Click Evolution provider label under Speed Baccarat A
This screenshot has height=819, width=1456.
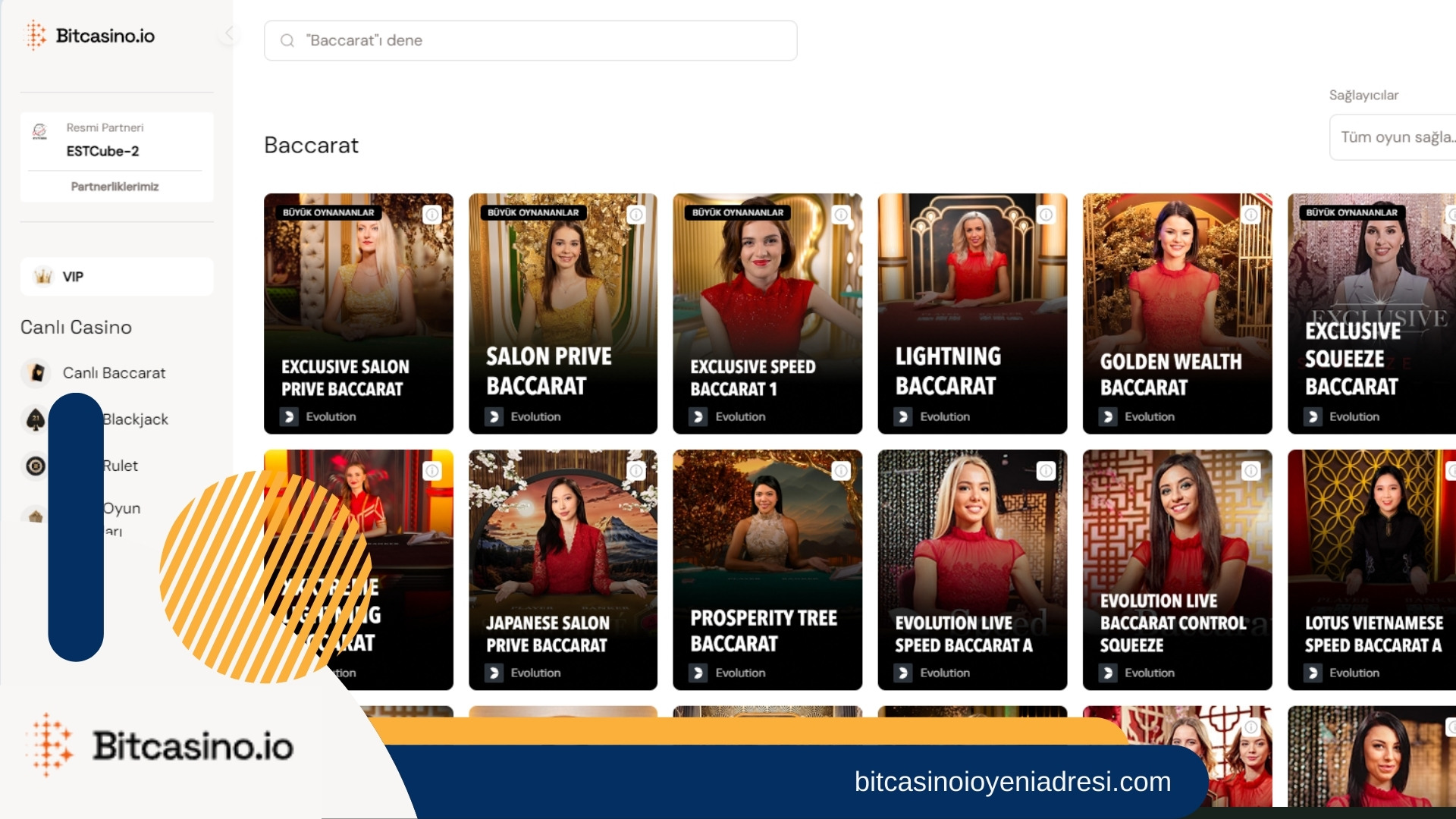click(x=945, y=673)
